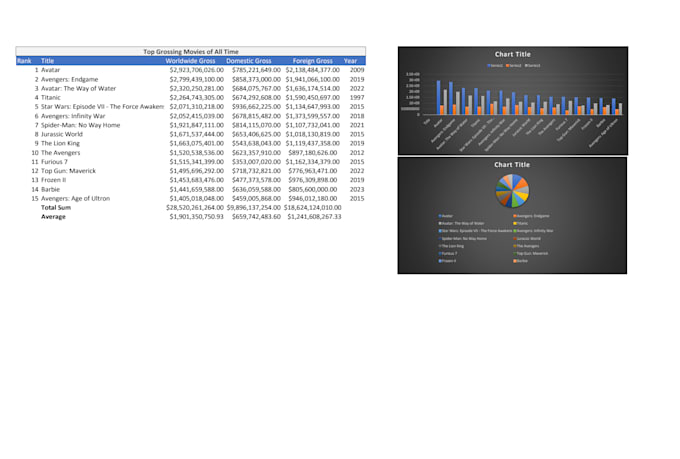Click foreign gross value $776,963,471.00
This screenshot has width=680, height=459.
[312, 171]
